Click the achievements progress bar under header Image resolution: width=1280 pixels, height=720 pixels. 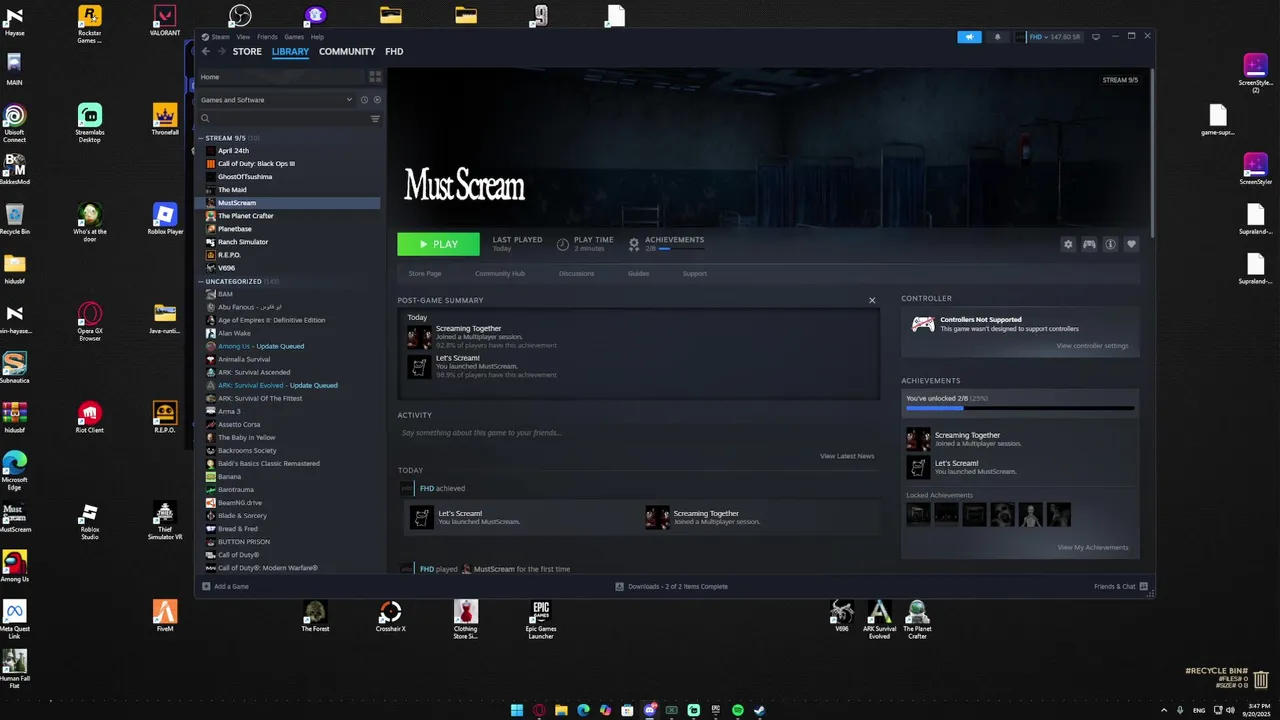click(680, 248)
